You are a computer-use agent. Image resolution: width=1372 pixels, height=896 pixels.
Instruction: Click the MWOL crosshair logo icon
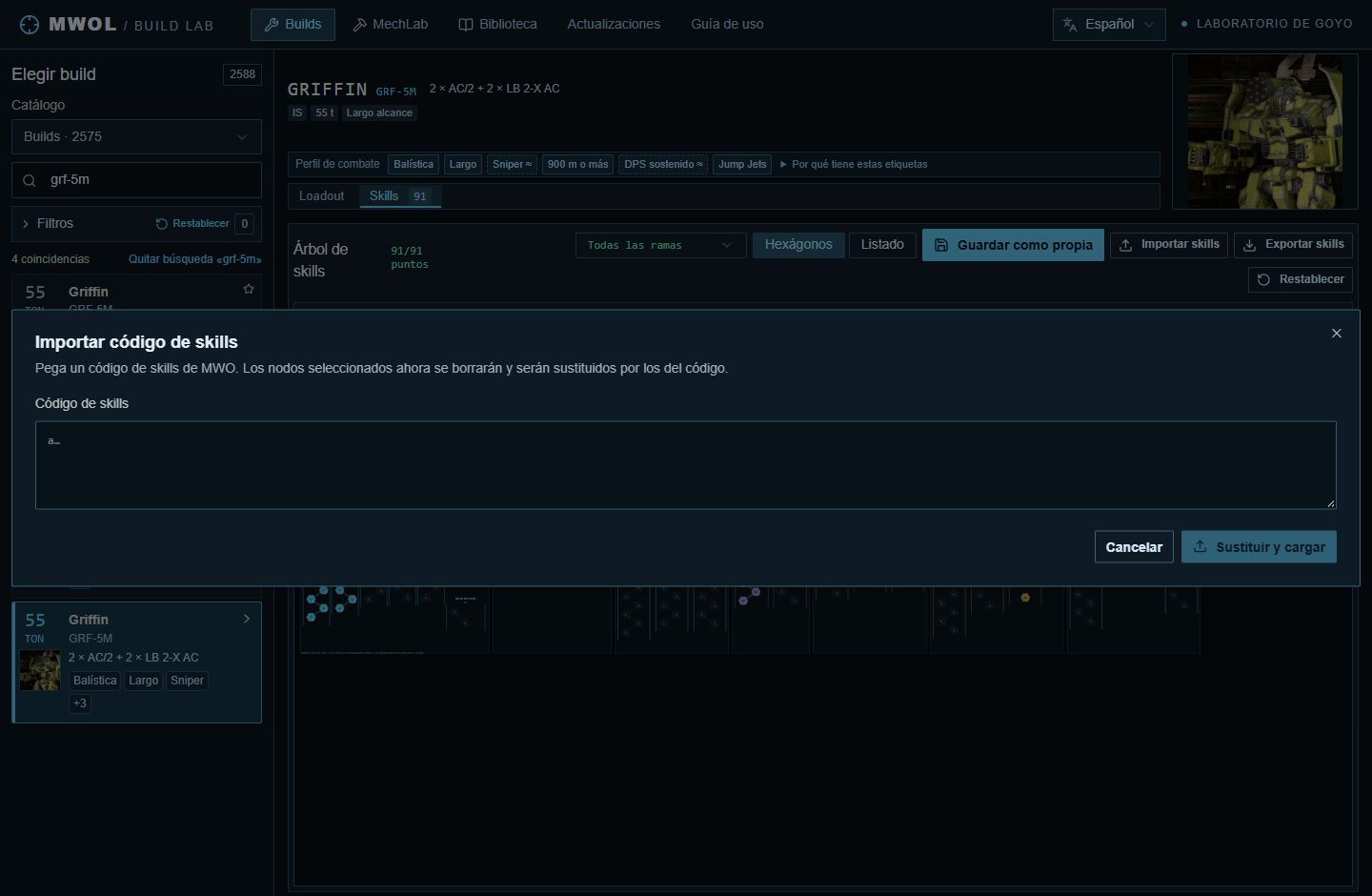tap(30, 25)
